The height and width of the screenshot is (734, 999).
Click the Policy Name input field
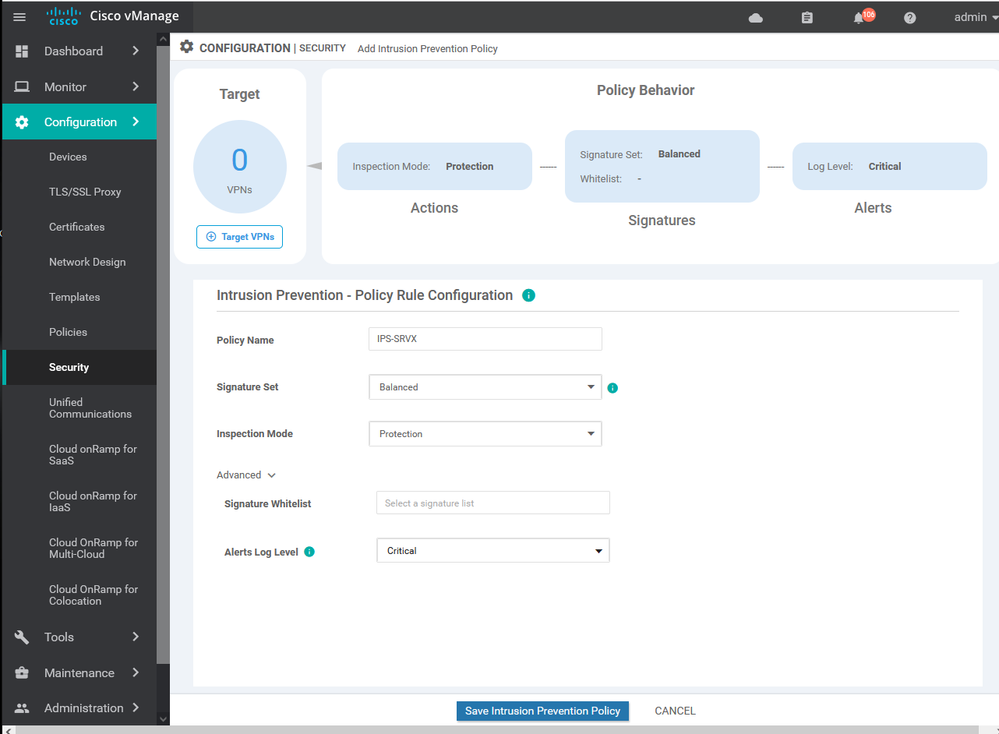485,339
